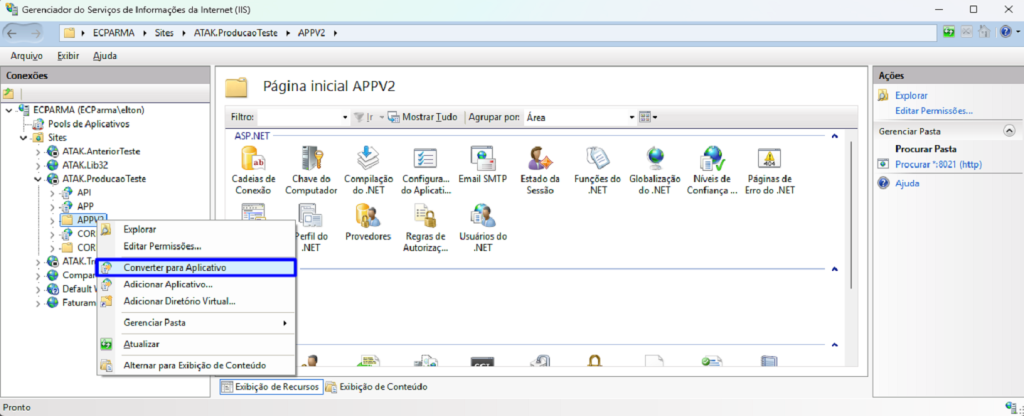Open Globalização do .NET icon
1024x416 pixels.
656,160
